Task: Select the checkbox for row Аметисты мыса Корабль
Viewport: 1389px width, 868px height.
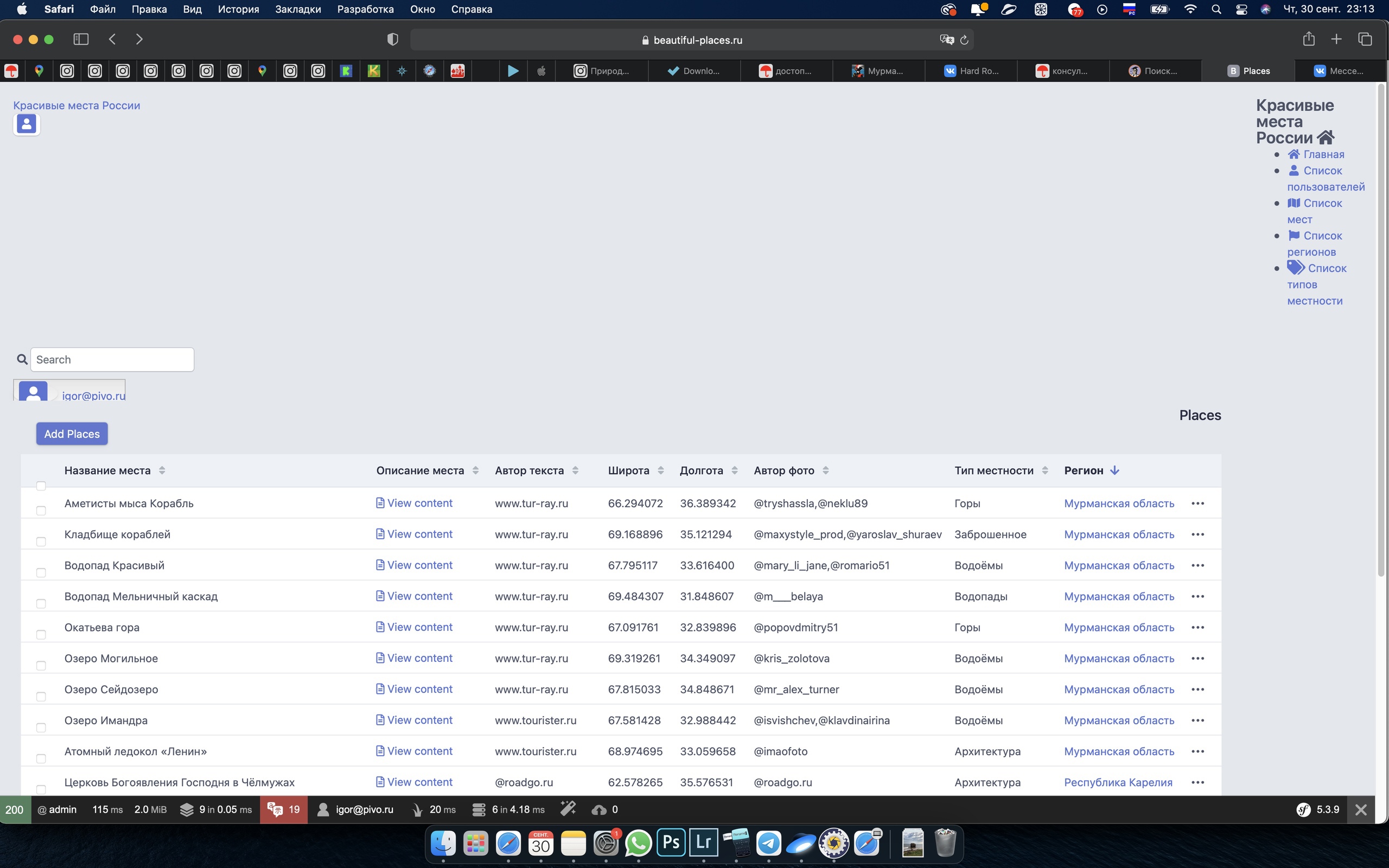Action: (41, 510)
